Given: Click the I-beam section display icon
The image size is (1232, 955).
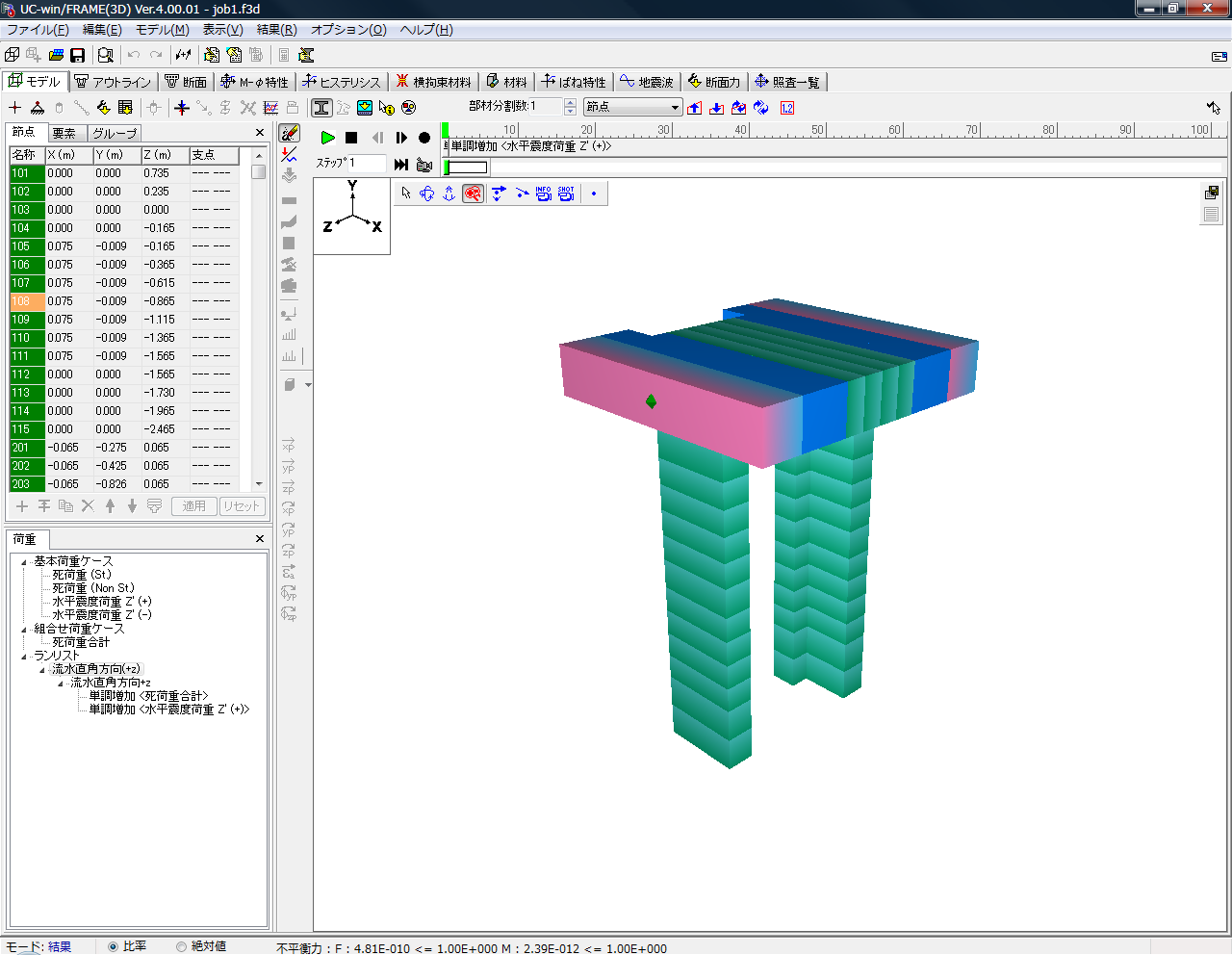Looking at the screenshot, I should 321,108.
